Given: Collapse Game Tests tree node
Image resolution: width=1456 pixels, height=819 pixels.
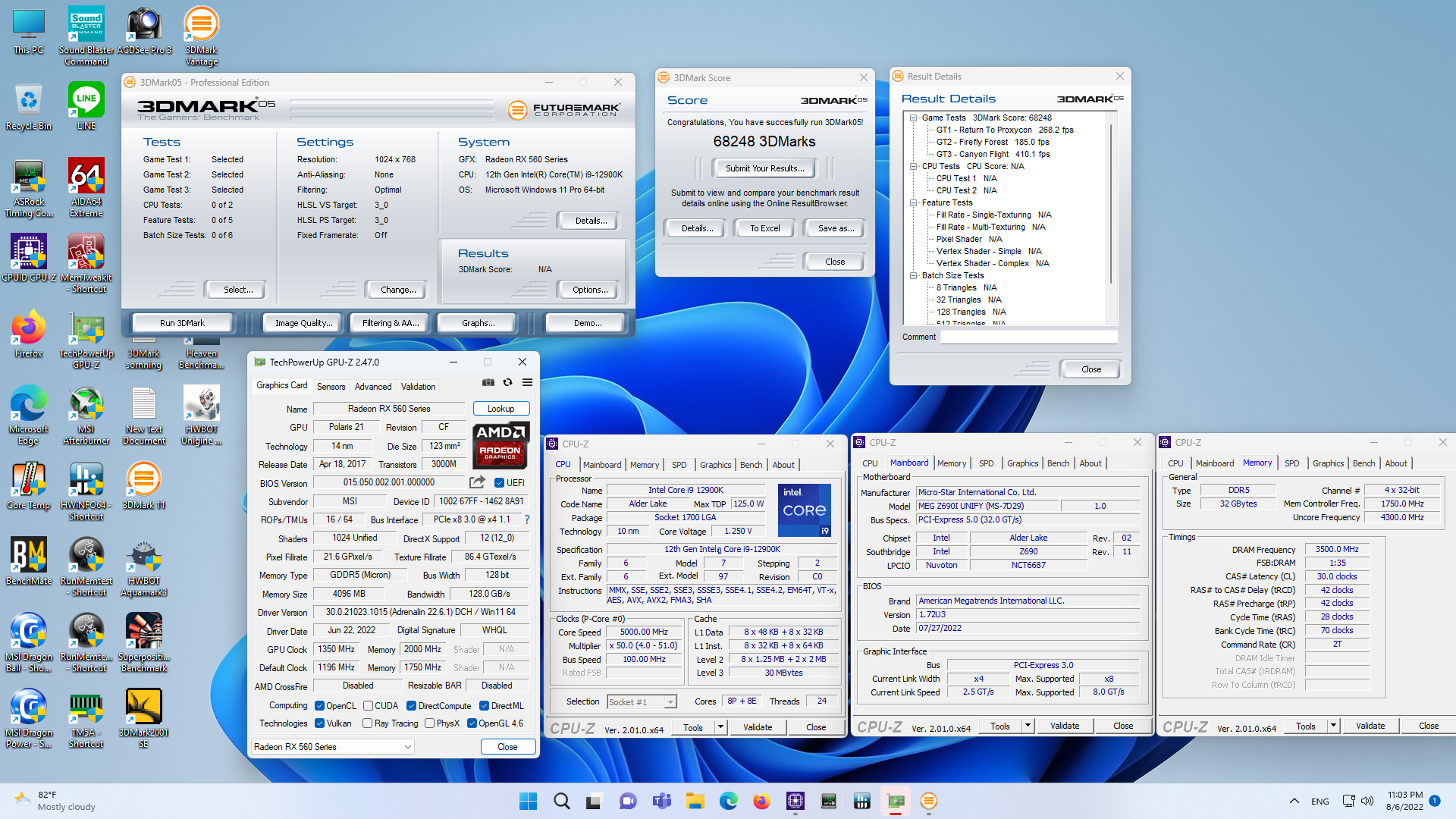Looking at the screenshot, I should tap(914, 118).
